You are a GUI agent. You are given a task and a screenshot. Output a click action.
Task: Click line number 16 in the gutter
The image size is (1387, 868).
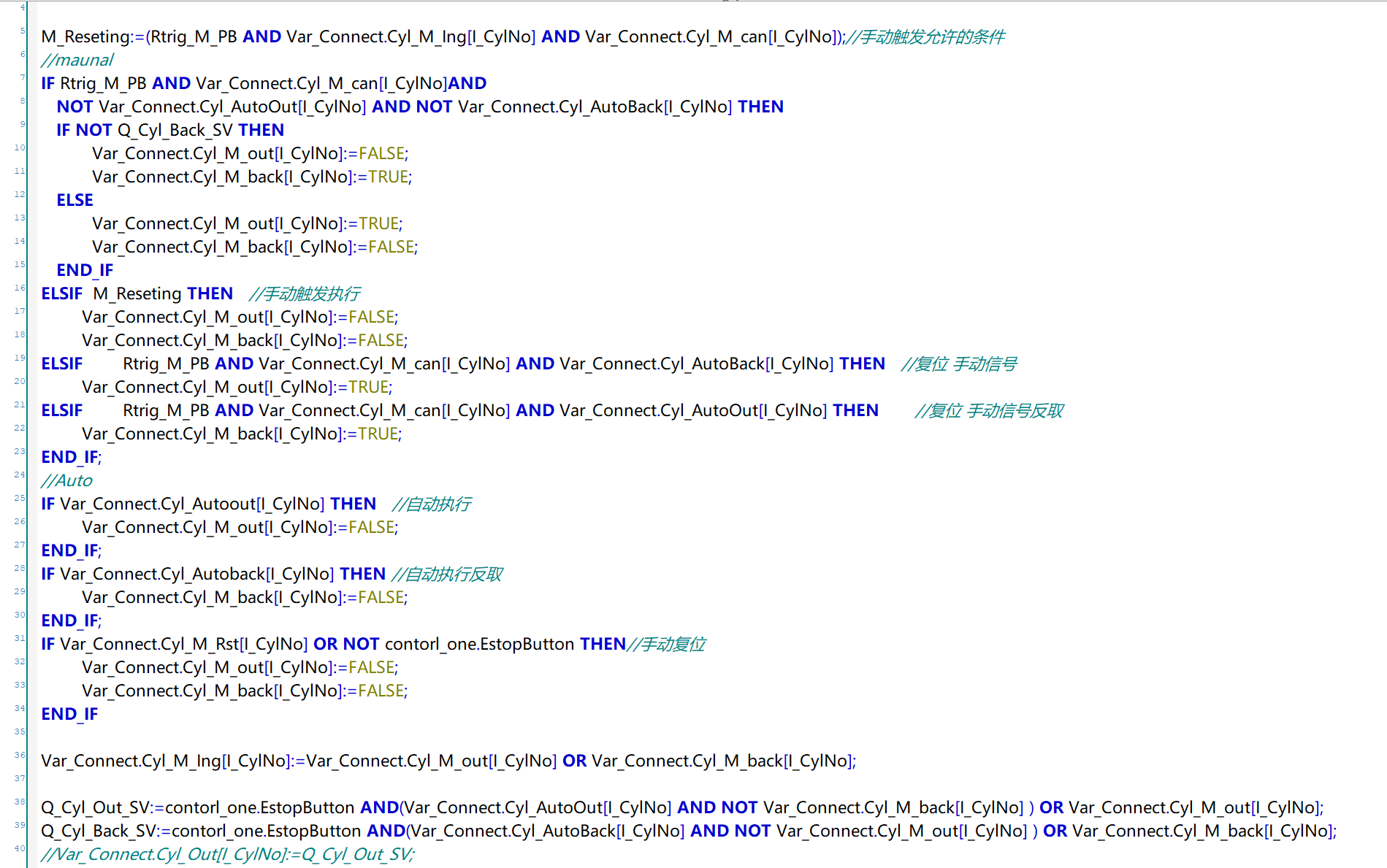(x=20, y=288)
